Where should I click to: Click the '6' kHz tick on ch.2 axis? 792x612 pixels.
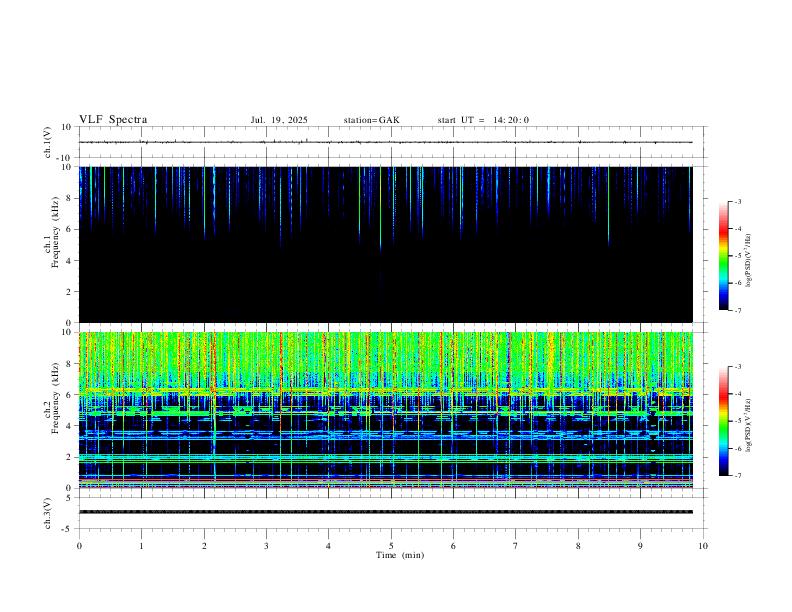(69, 395)
